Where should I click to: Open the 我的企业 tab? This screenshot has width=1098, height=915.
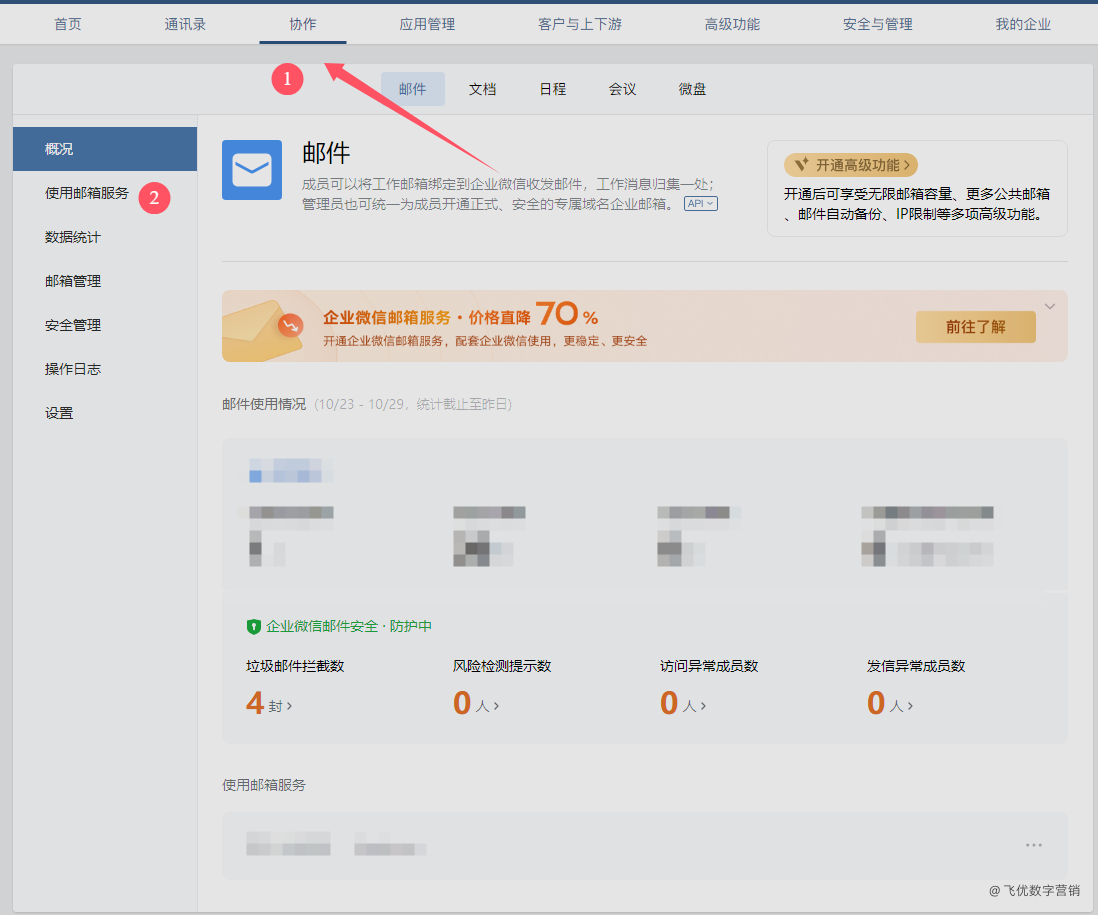click(x=1023, y=24)
